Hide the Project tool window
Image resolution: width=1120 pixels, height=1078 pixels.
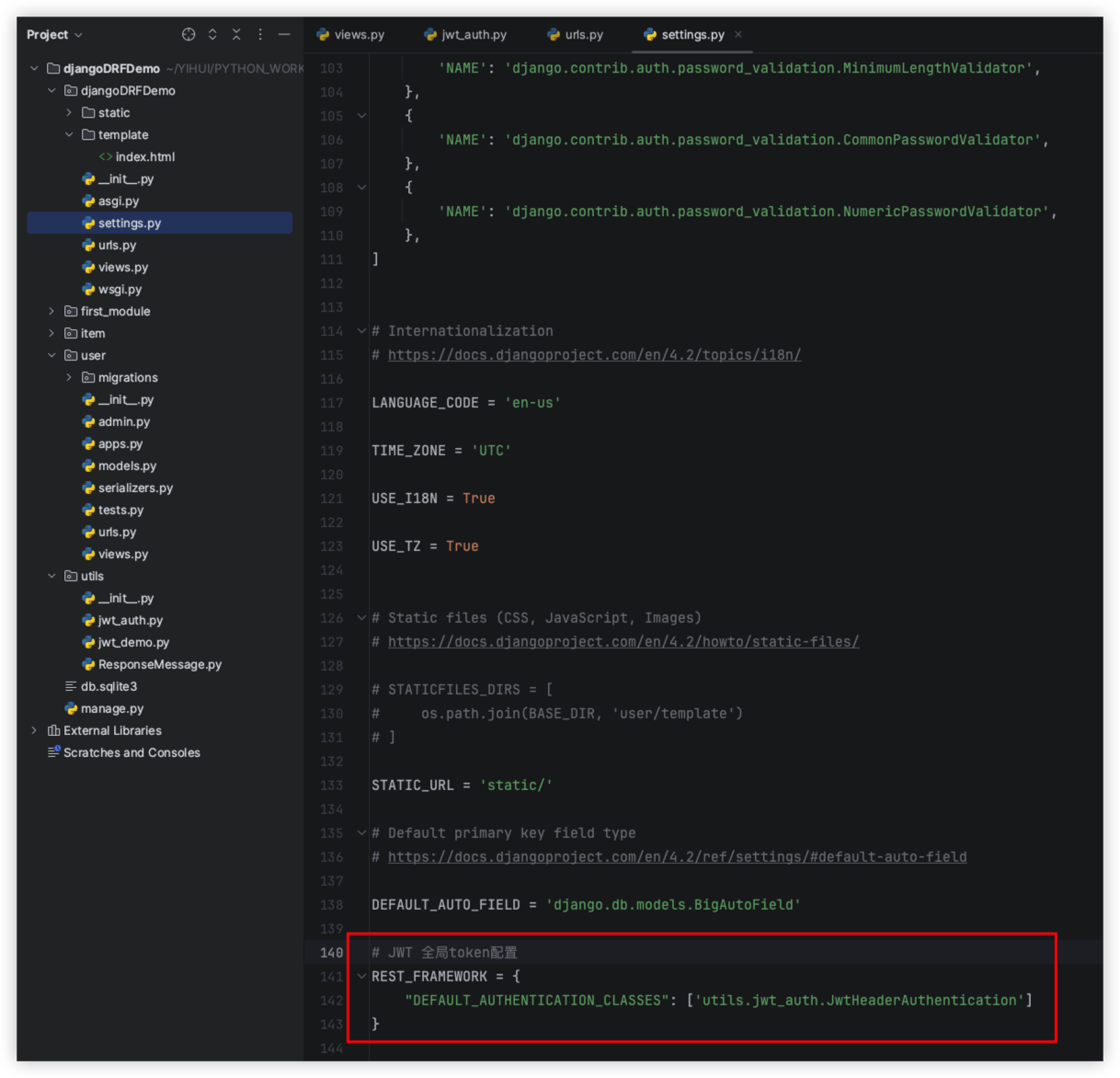coord(284,34)
